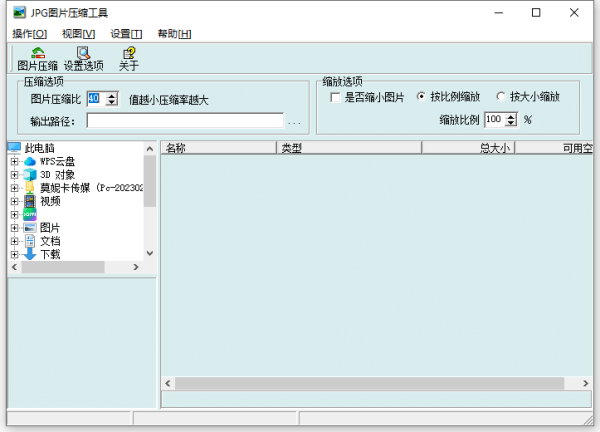This screenshot has width=600, height=432.
Task: Decrease 缩放比例 with down arrow
Action: pyautogui.click(x=511, y=123)
